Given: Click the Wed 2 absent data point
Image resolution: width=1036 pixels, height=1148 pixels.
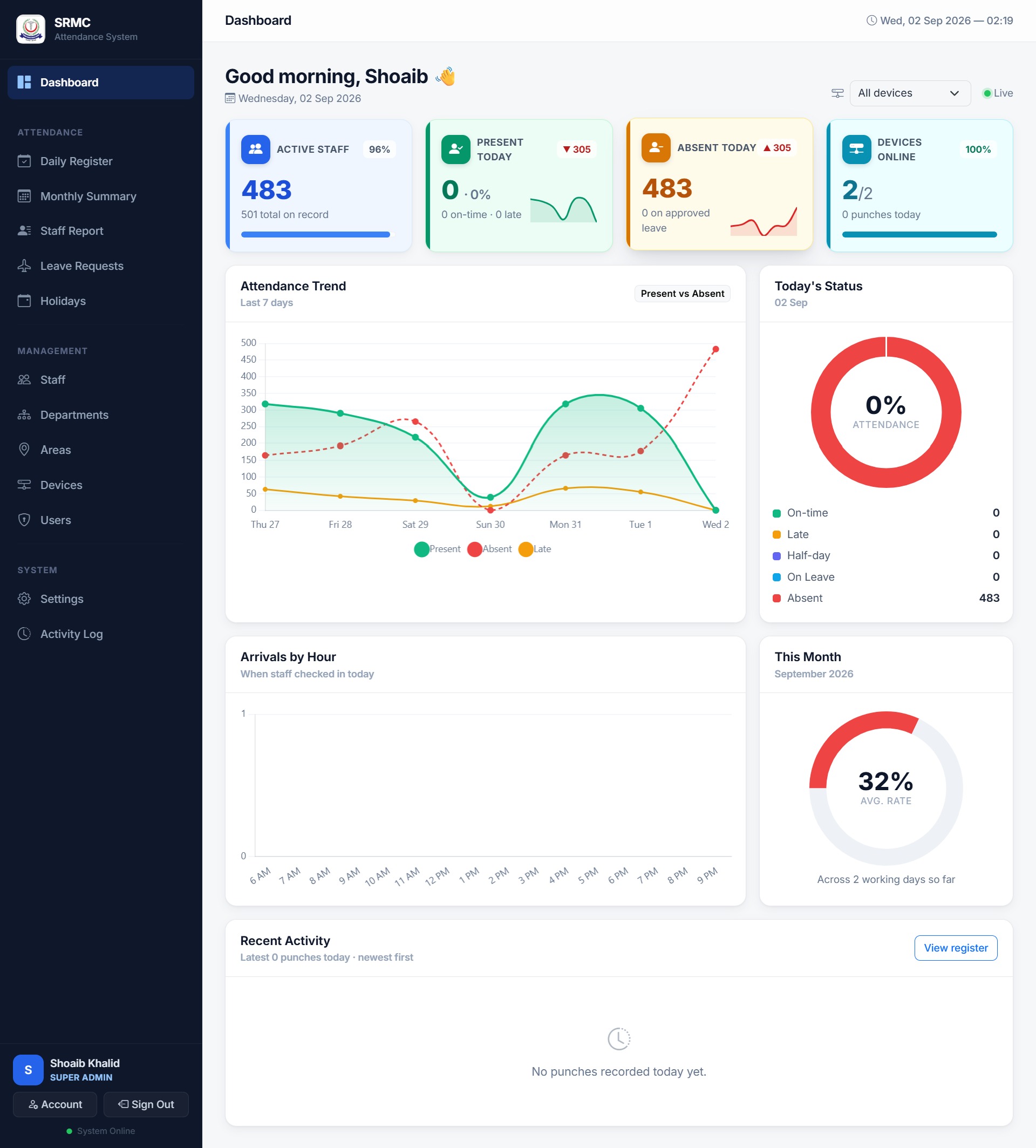Looking at the screenshot, I should tap(715, 349).
